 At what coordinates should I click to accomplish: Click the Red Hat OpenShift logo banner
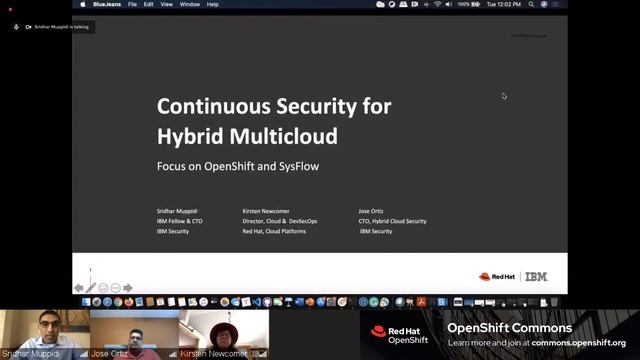399,335
